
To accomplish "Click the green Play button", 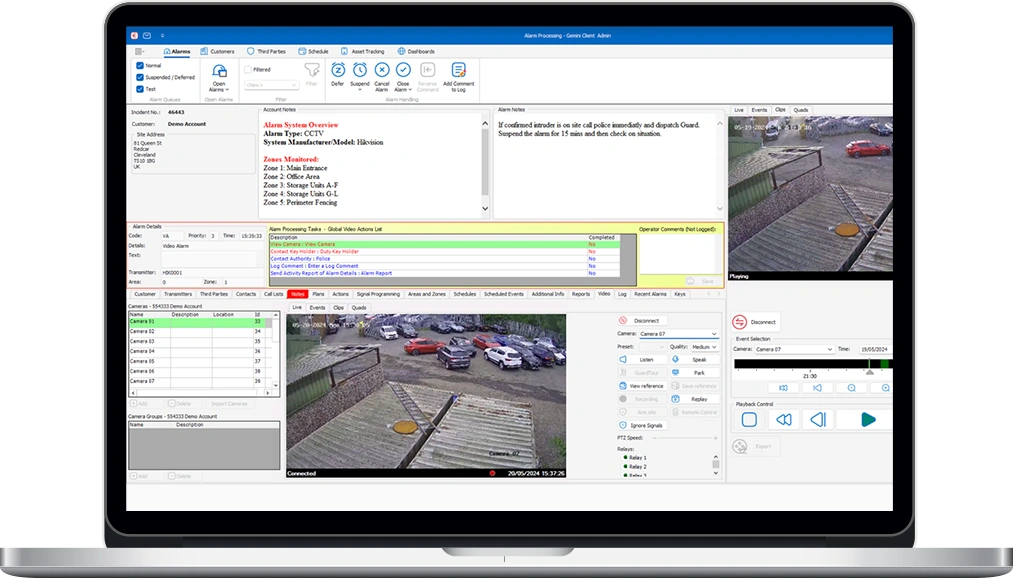I will point(868,420).
